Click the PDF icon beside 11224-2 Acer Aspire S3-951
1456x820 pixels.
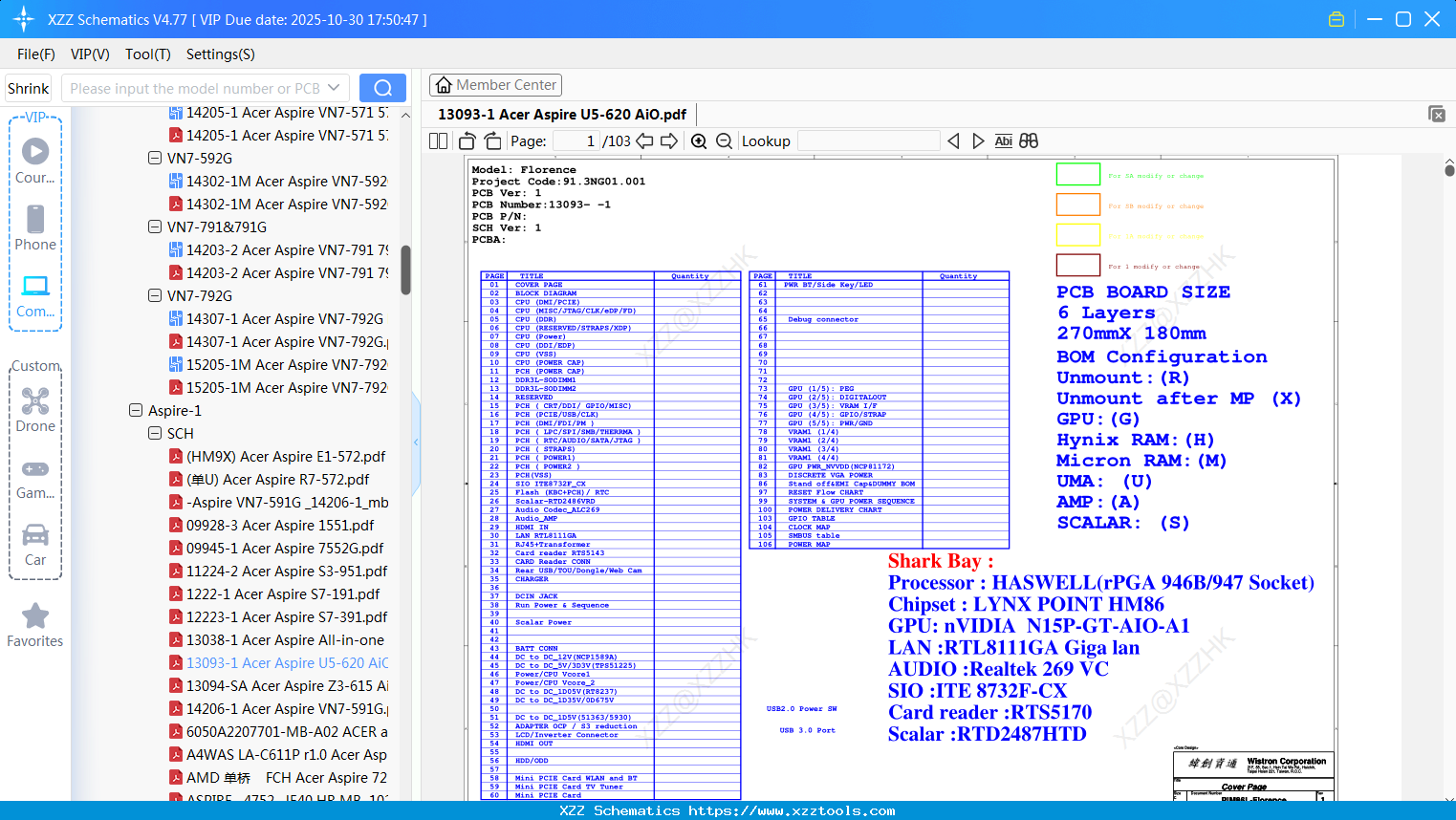[176, 571]
